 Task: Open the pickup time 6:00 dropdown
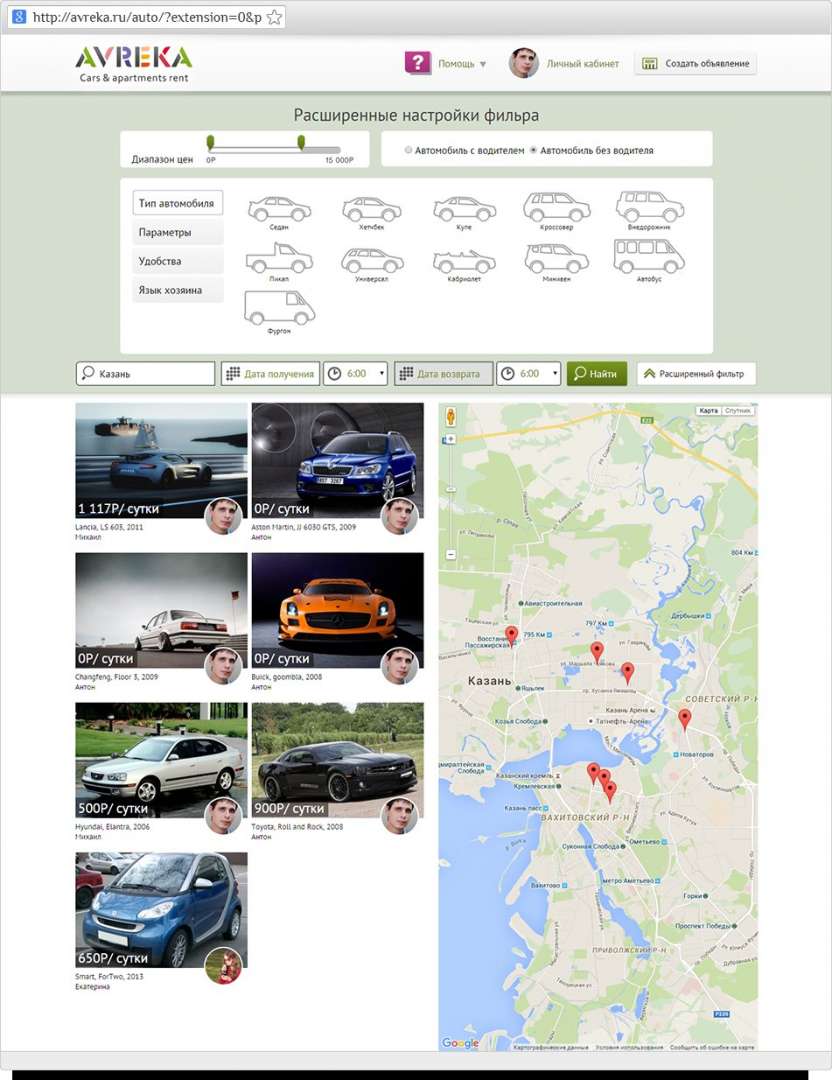pyautogui.click(x=355, y=373)
